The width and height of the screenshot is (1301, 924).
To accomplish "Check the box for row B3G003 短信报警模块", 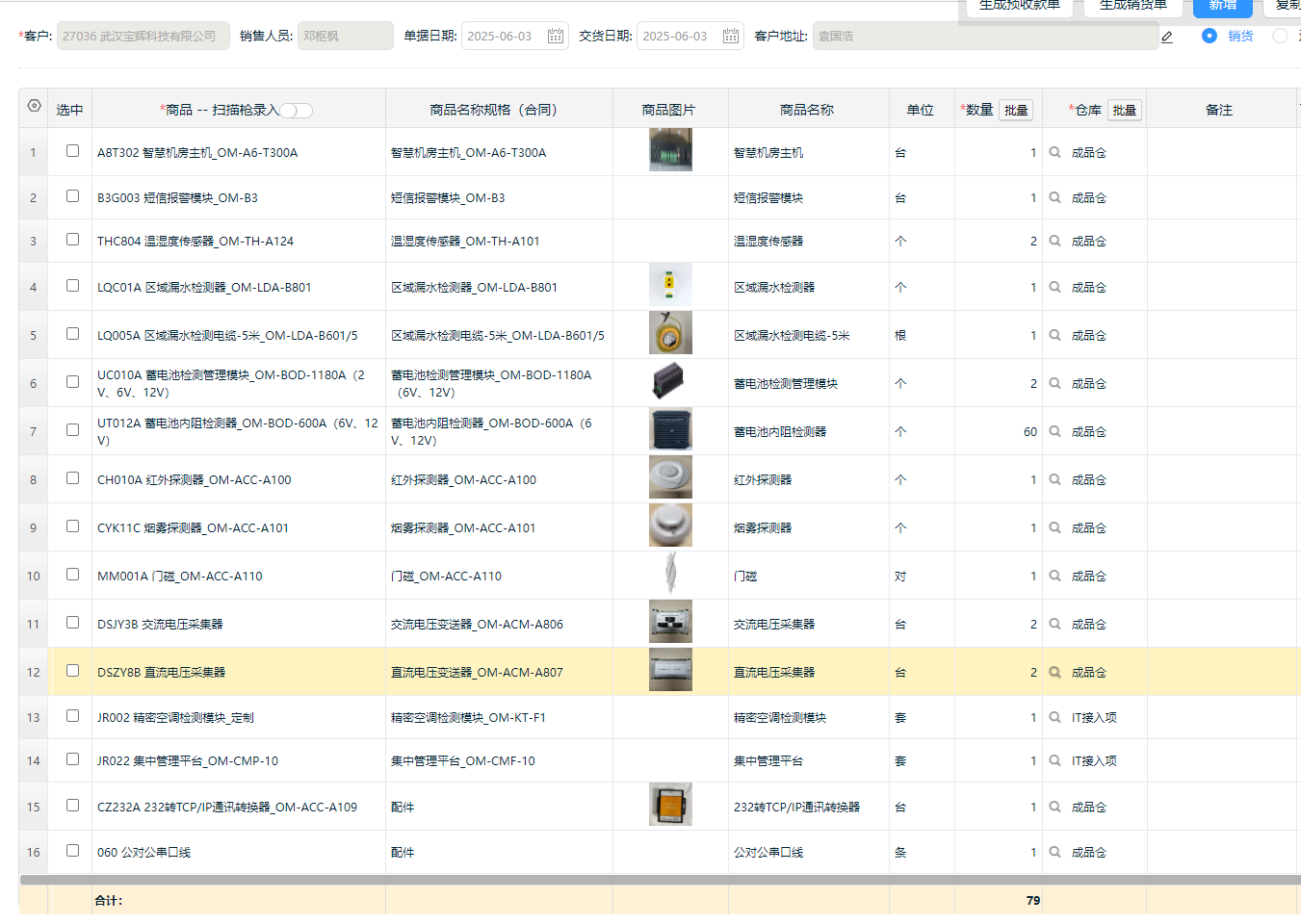I will coord(72,196).
